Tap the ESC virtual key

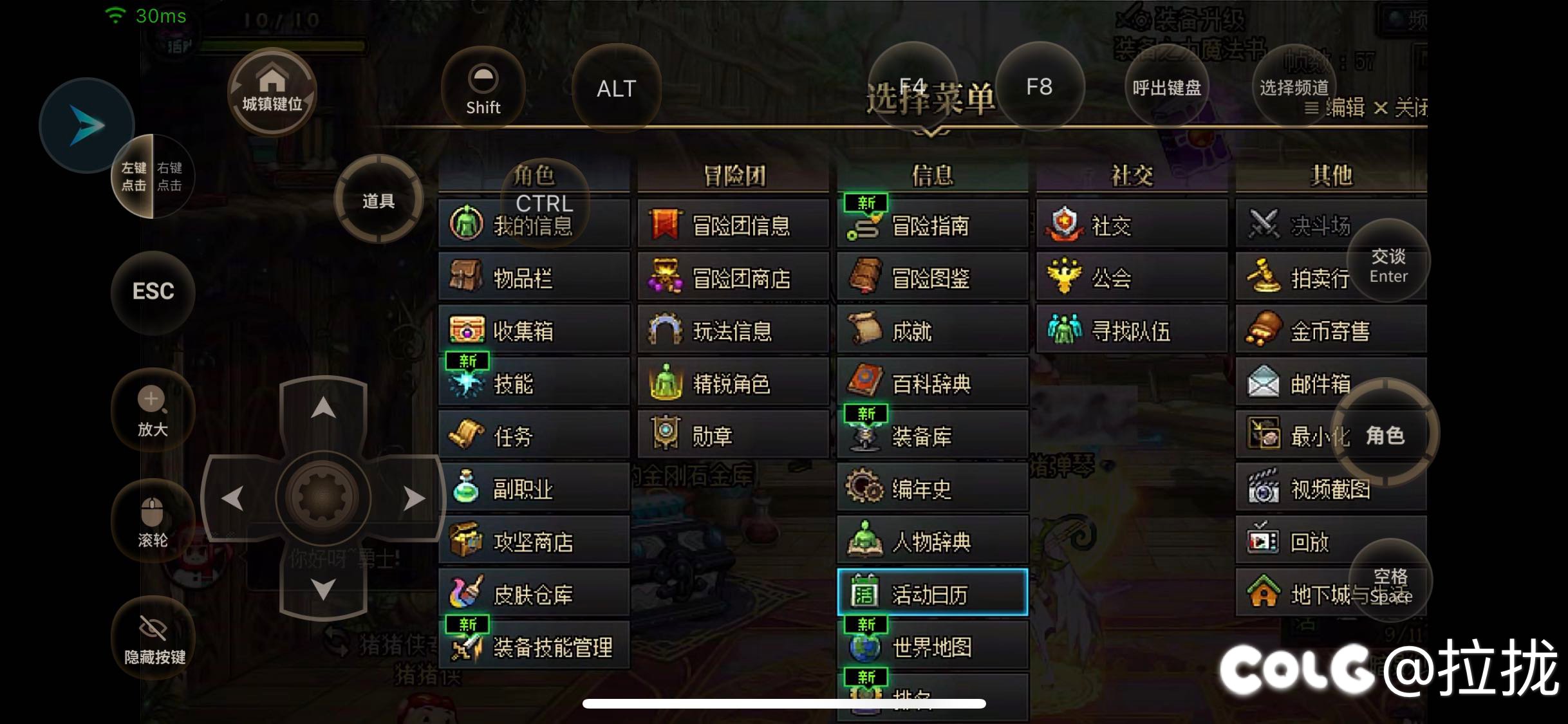tap(153, 292)
